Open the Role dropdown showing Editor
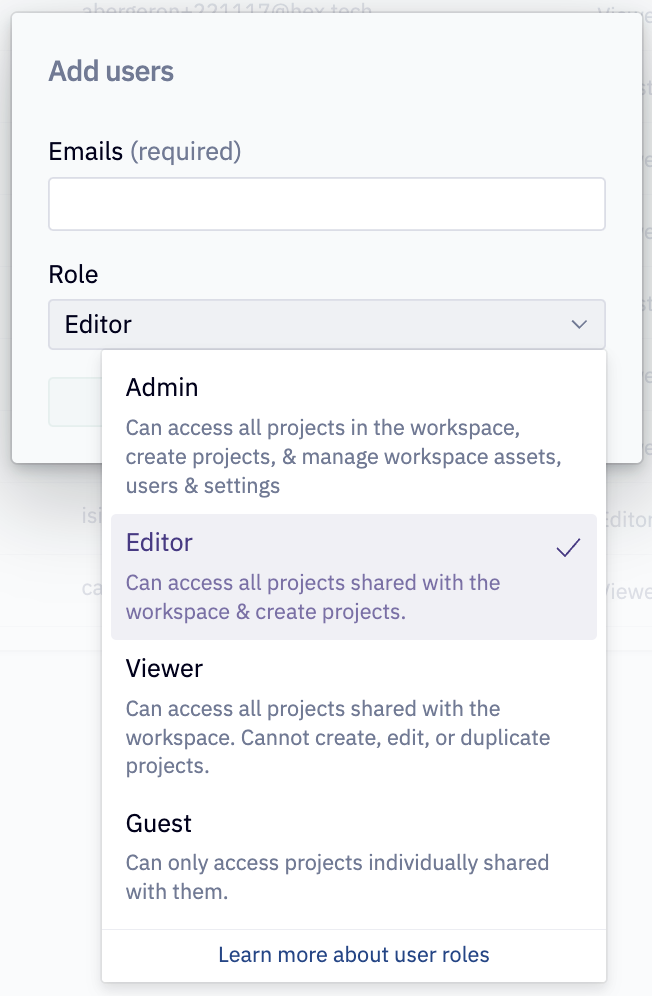Screen dimensions: 652x996 coord(327,325)
